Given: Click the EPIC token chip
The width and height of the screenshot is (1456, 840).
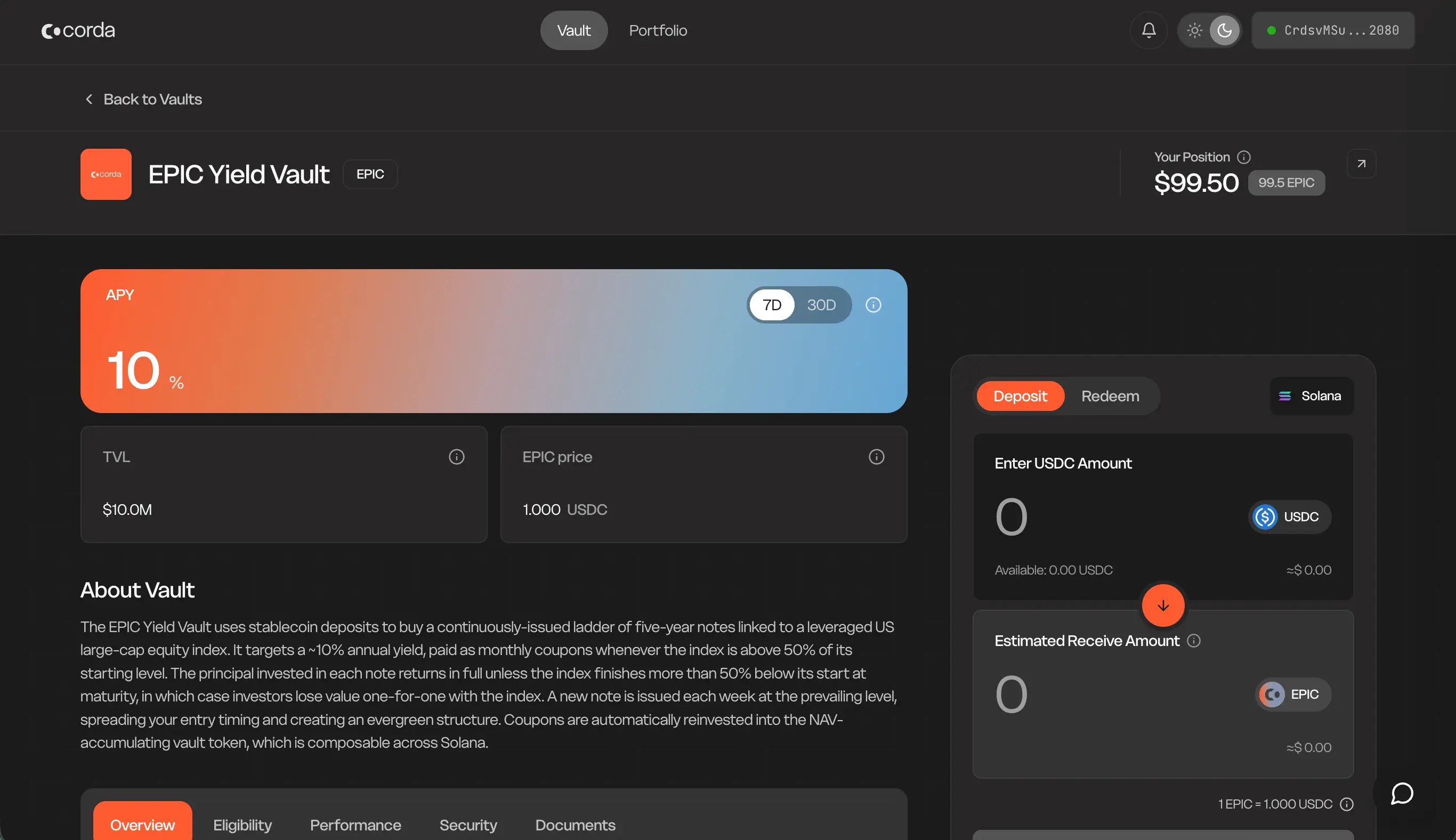Looking at the screenshot, I should pos(1293,694).
